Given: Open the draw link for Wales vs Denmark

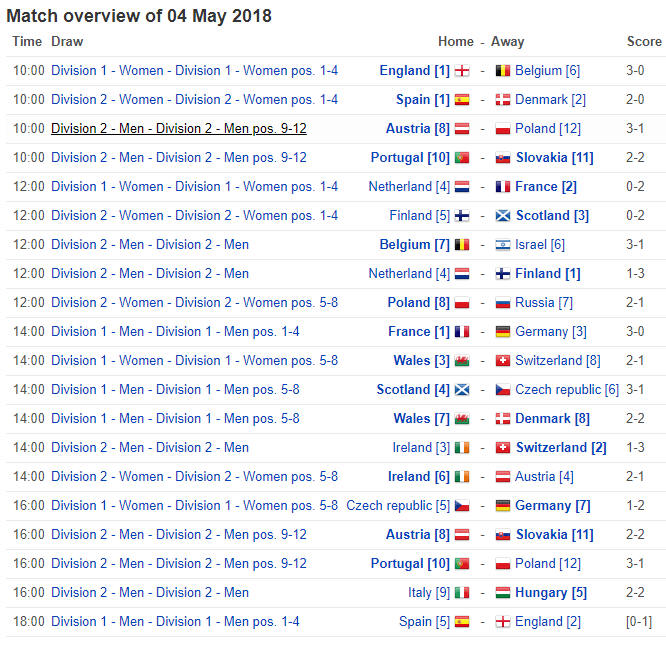Looking at the screenshot, I should (x=175, y=419).
